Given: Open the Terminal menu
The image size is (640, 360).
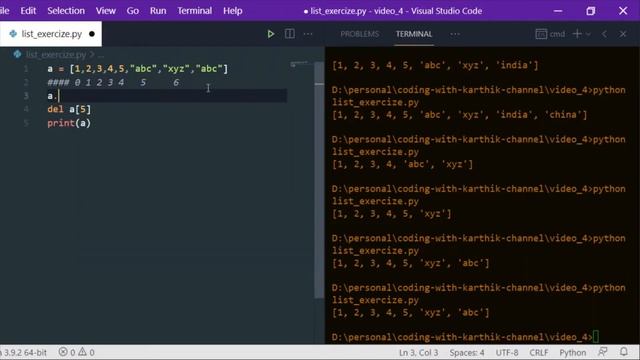Looking at the screenshot, I should coord(194,11).
